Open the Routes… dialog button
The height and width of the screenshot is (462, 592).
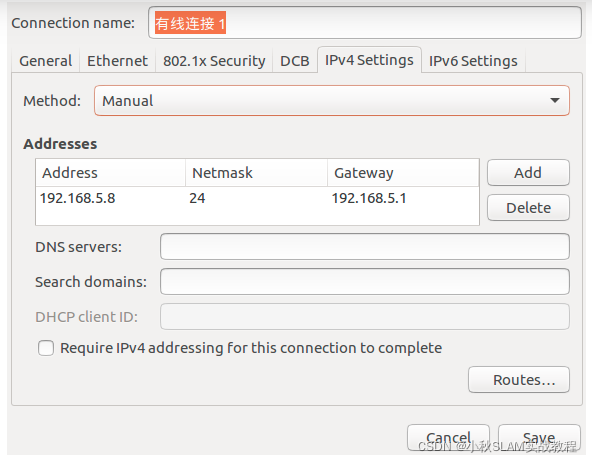point(519,380)
